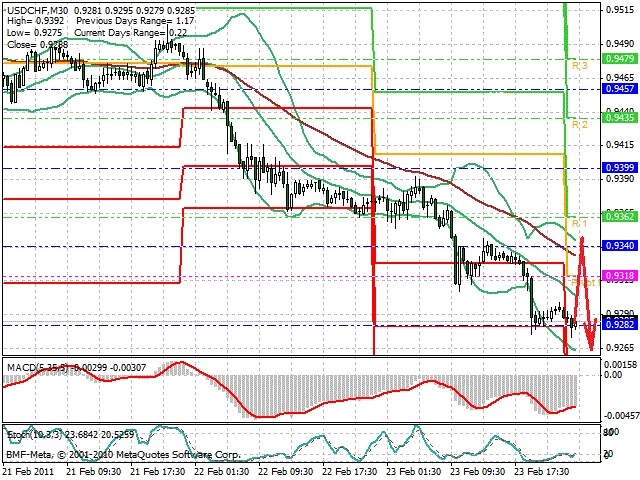The width and height of the screenshot is (640, 480).
Task: Click the 23 Feb 09:30 time marker
Action: (479, 471)
